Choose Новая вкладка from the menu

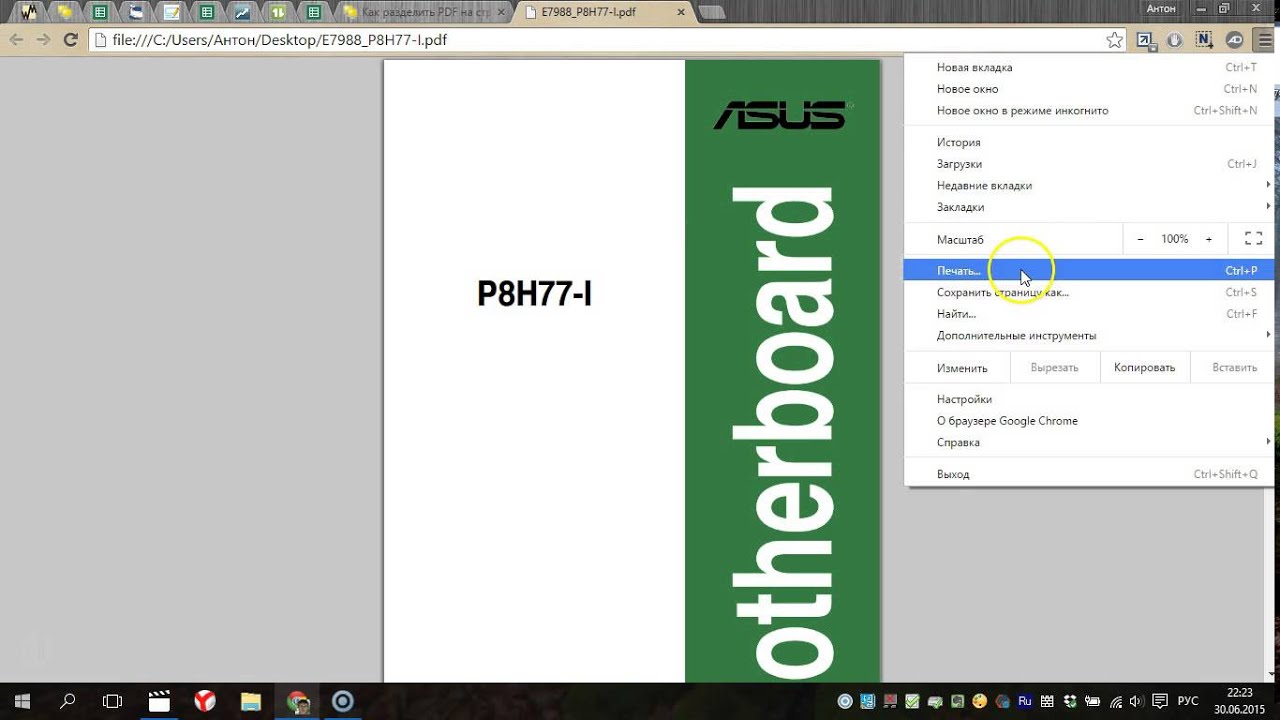click(1089, 67)
